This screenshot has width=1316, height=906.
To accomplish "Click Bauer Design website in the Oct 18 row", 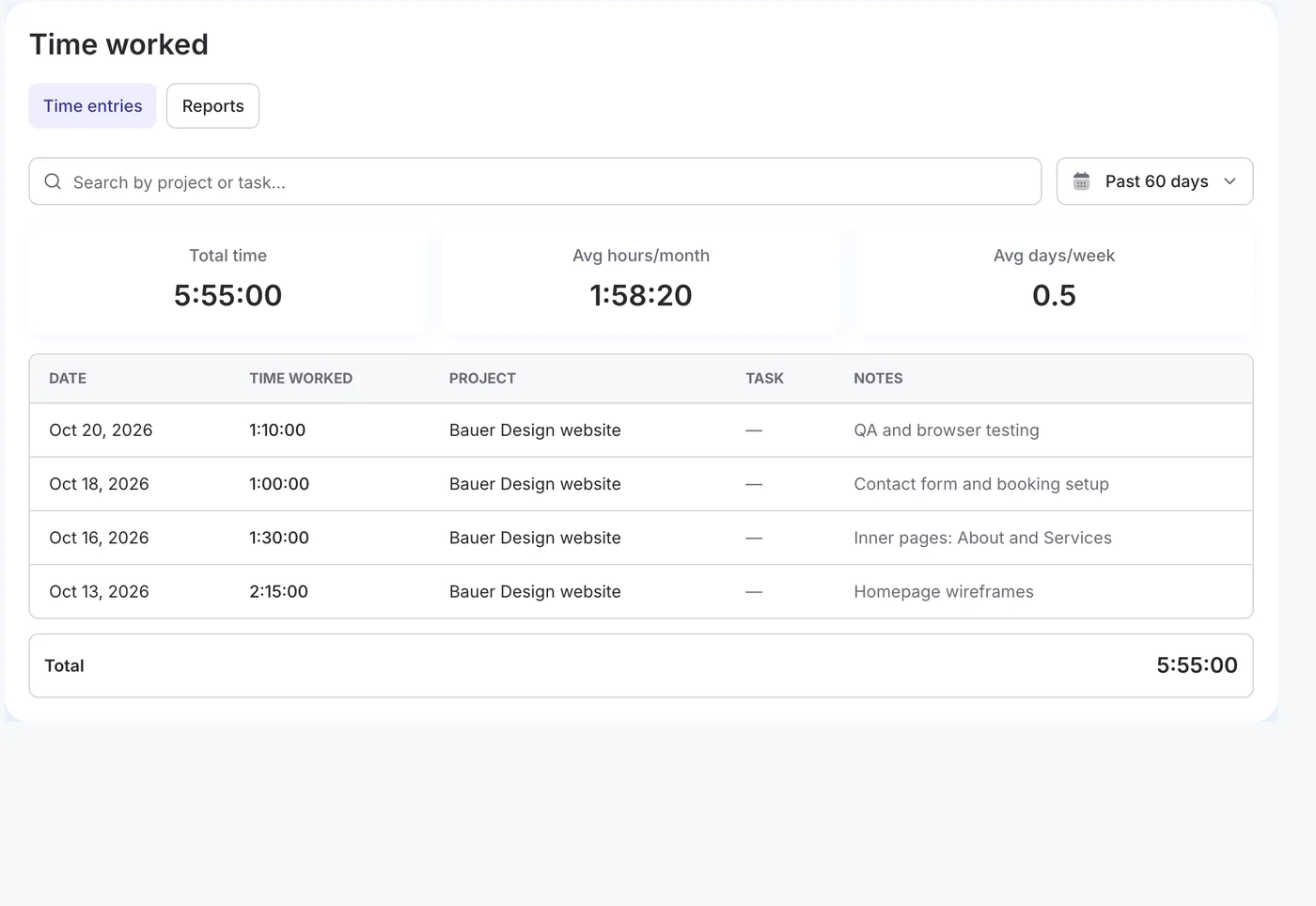I will pos(535,484).
